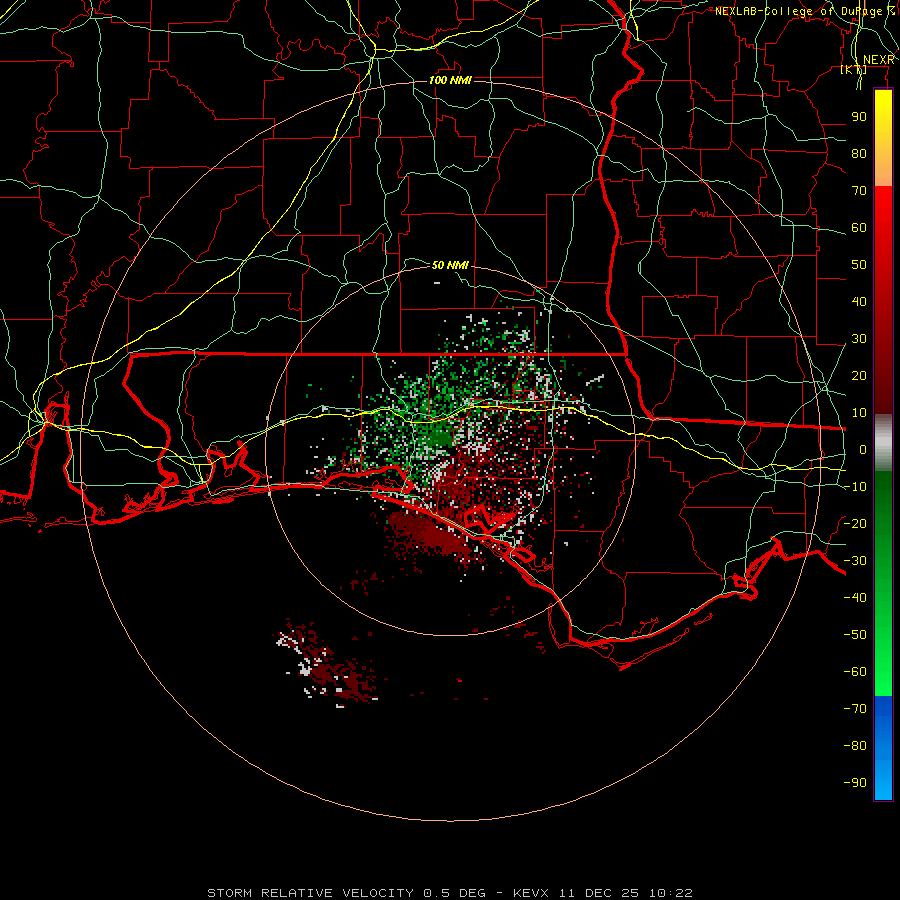Click the color scale value "80"
900x900 pixels.
859,154
